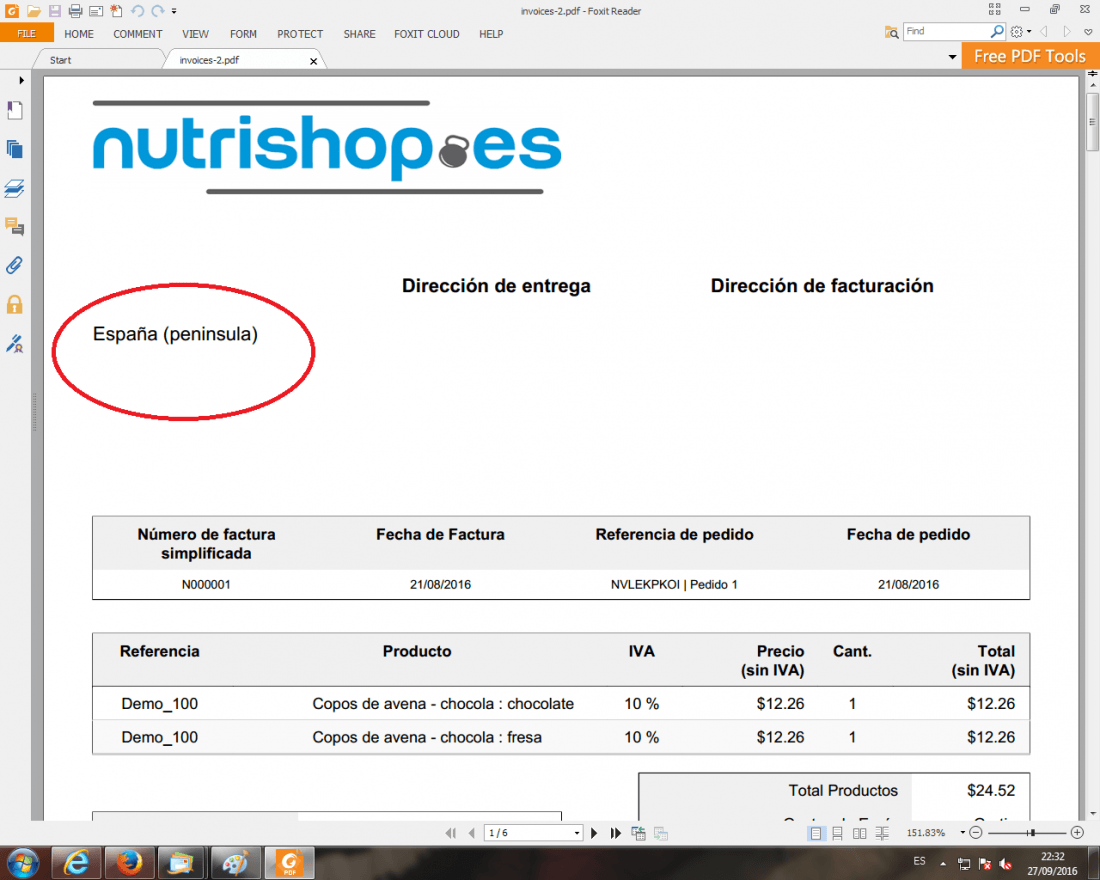Screen dimensions: 1100x880
Task: Select single page view mode
Action: point(815,833)
